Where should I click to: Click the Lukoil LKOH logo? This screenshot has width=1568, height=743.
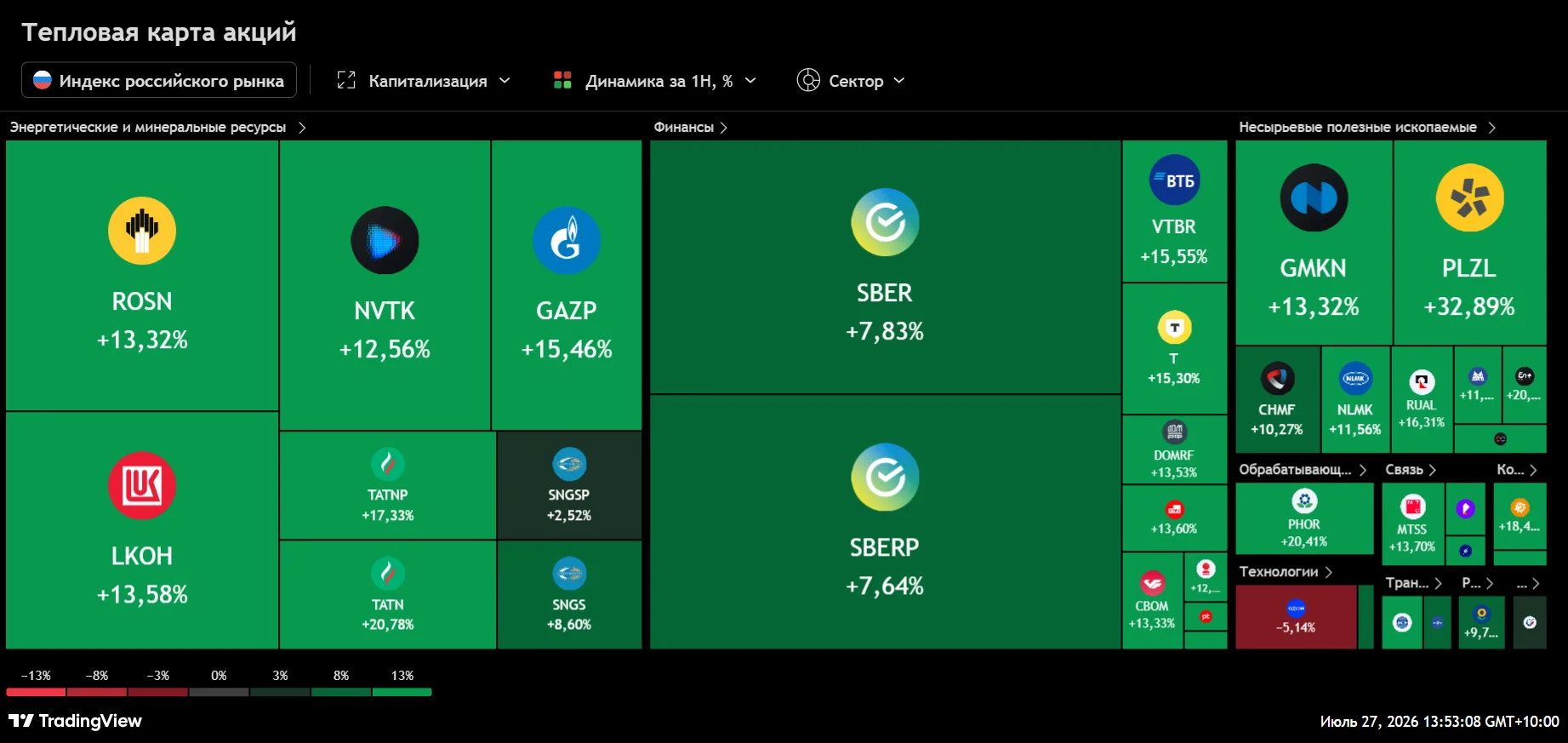tap(142, 485)
